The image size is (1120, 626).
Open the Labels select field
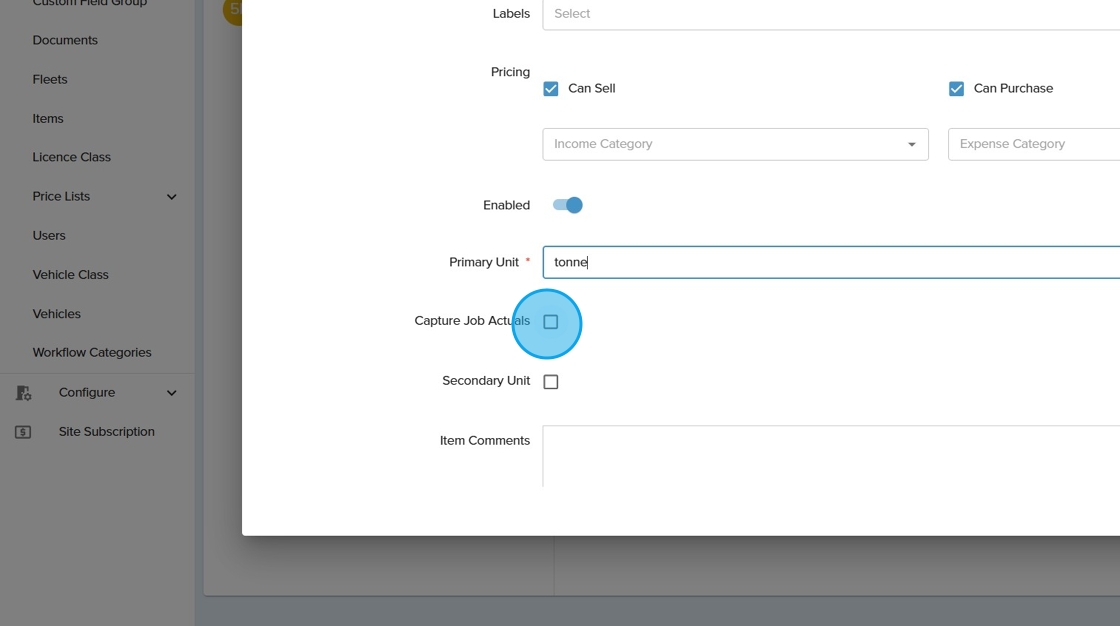click(x=830, y=14)
